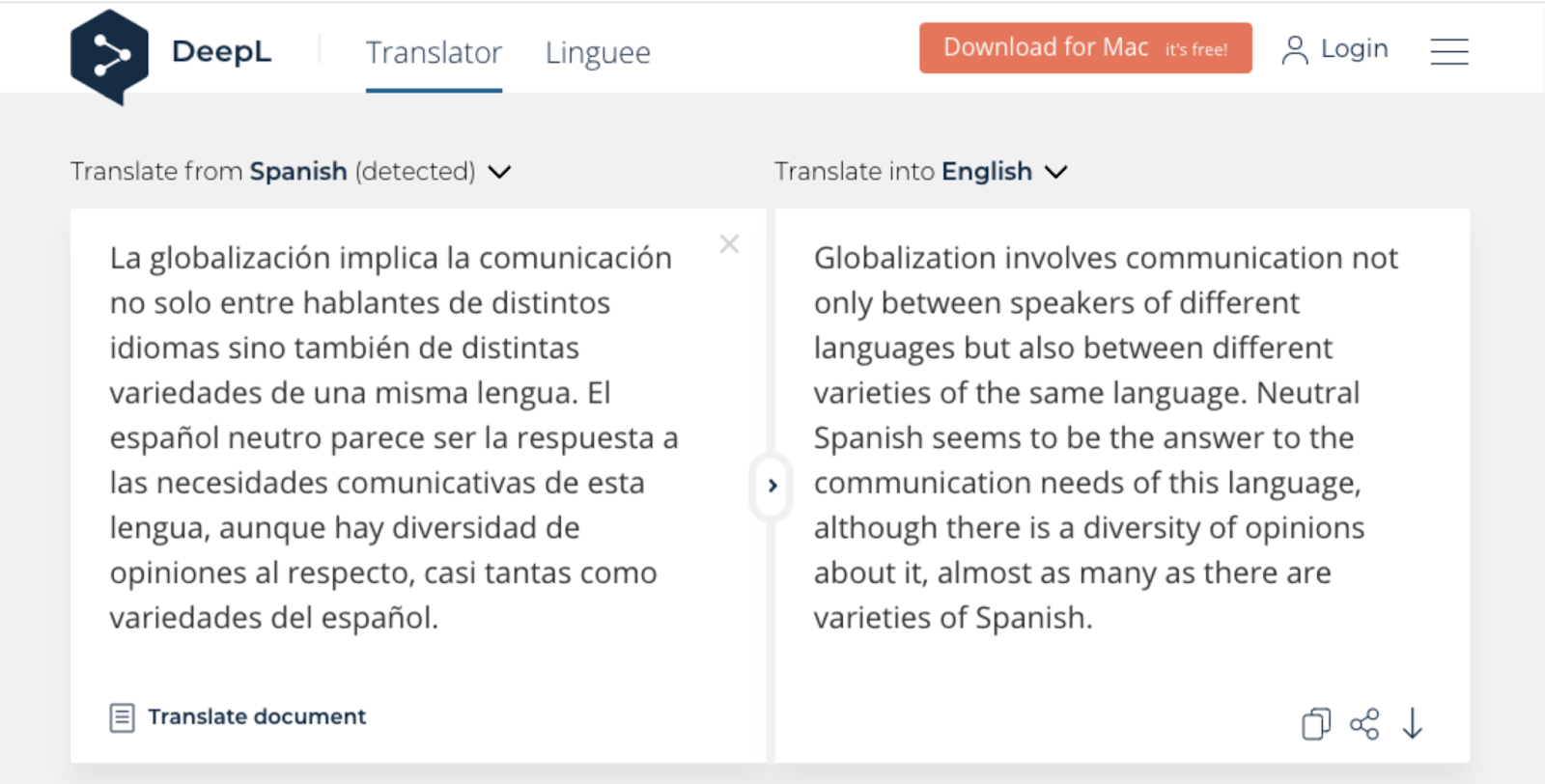Click the user profile icon beside Login
Image resolution: width=1545 pixels, height=784 pixels.
coord(1294,50)
